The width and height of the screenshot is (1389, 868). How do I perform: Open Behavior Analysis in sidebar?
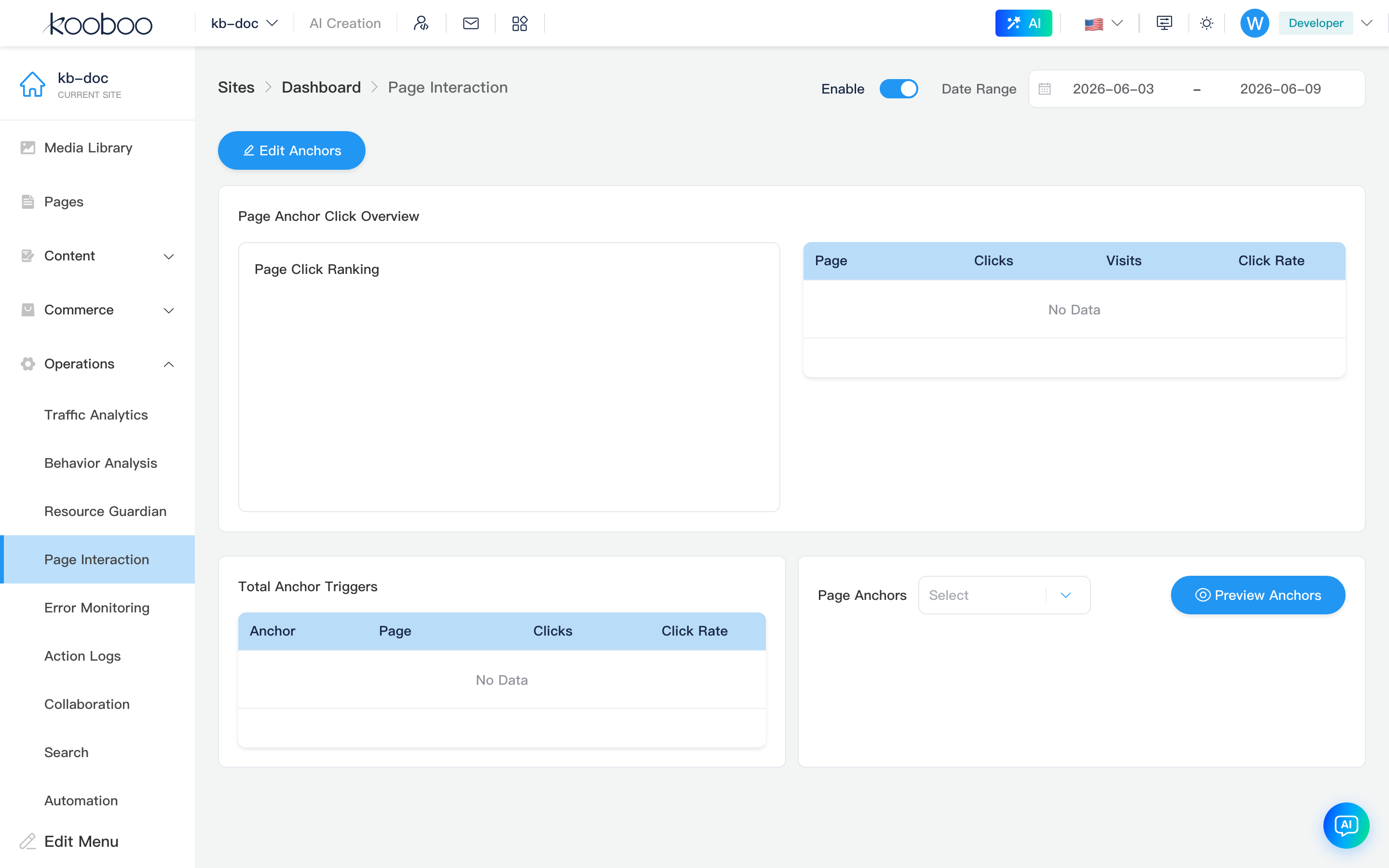tap(100, 463)
